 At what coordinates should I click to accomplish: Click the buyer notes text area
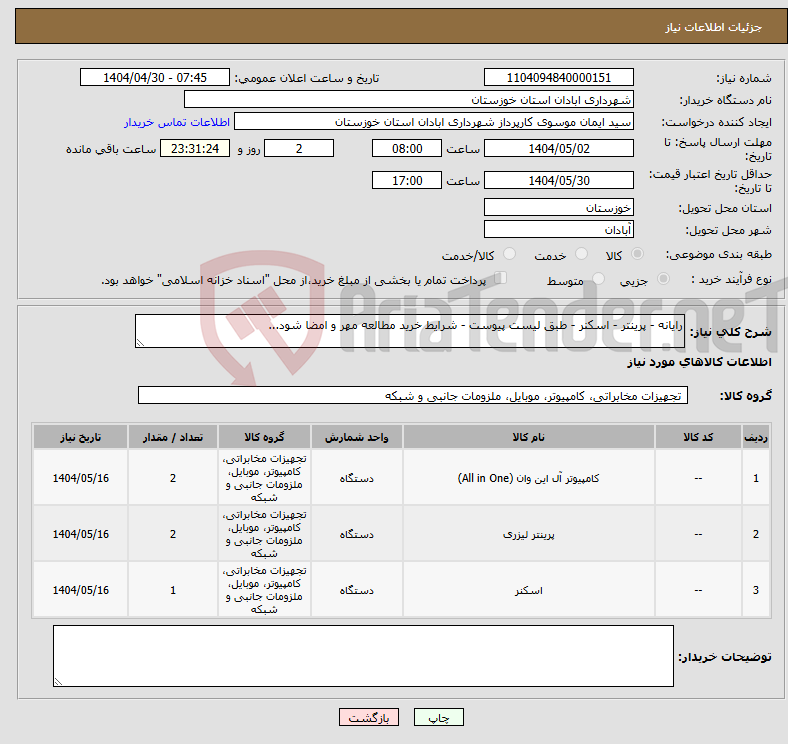pyautogui.click(x=363, y=656)
